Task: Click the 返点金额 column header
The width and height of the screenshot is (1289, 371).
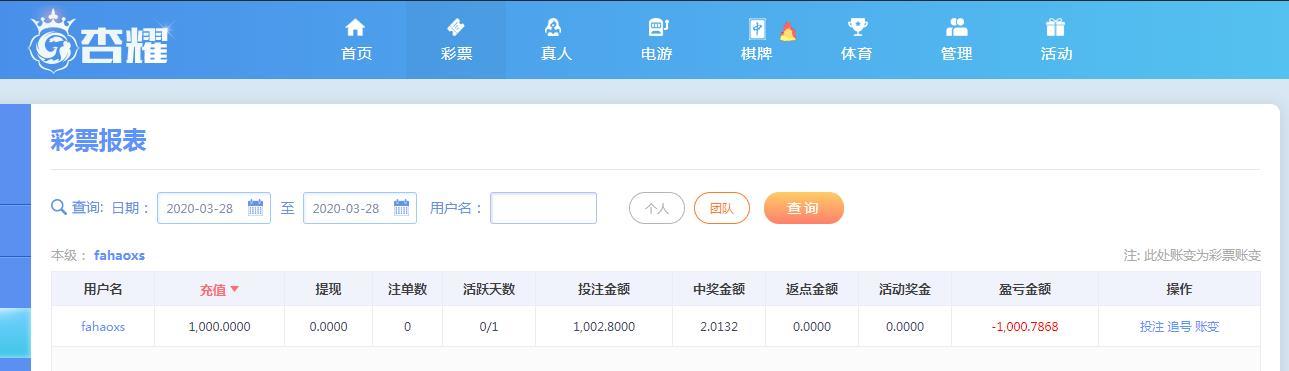Action: coord(811,289)
